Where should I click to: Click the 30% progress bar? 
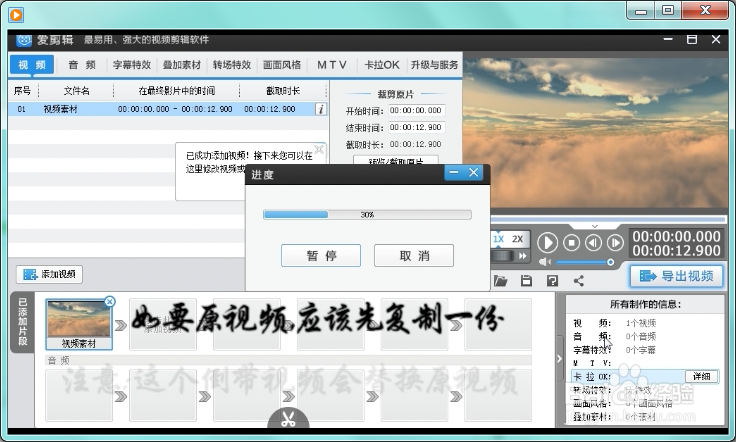point(367,214)
